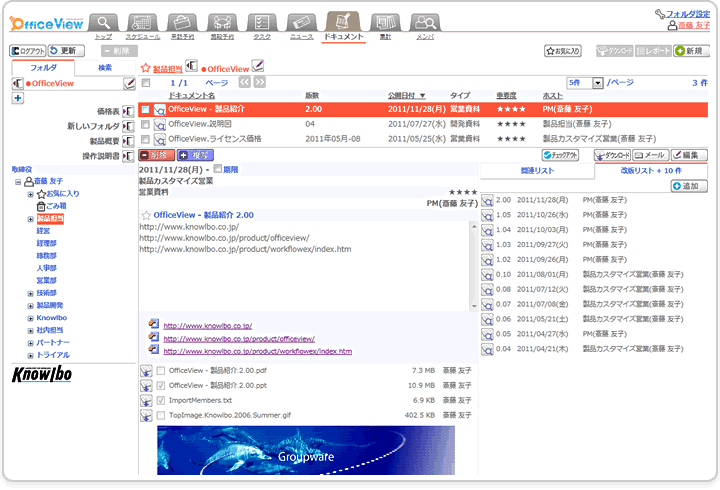
Task: Open the briefcase icon next to Schedule
Action: pos(182,23)
